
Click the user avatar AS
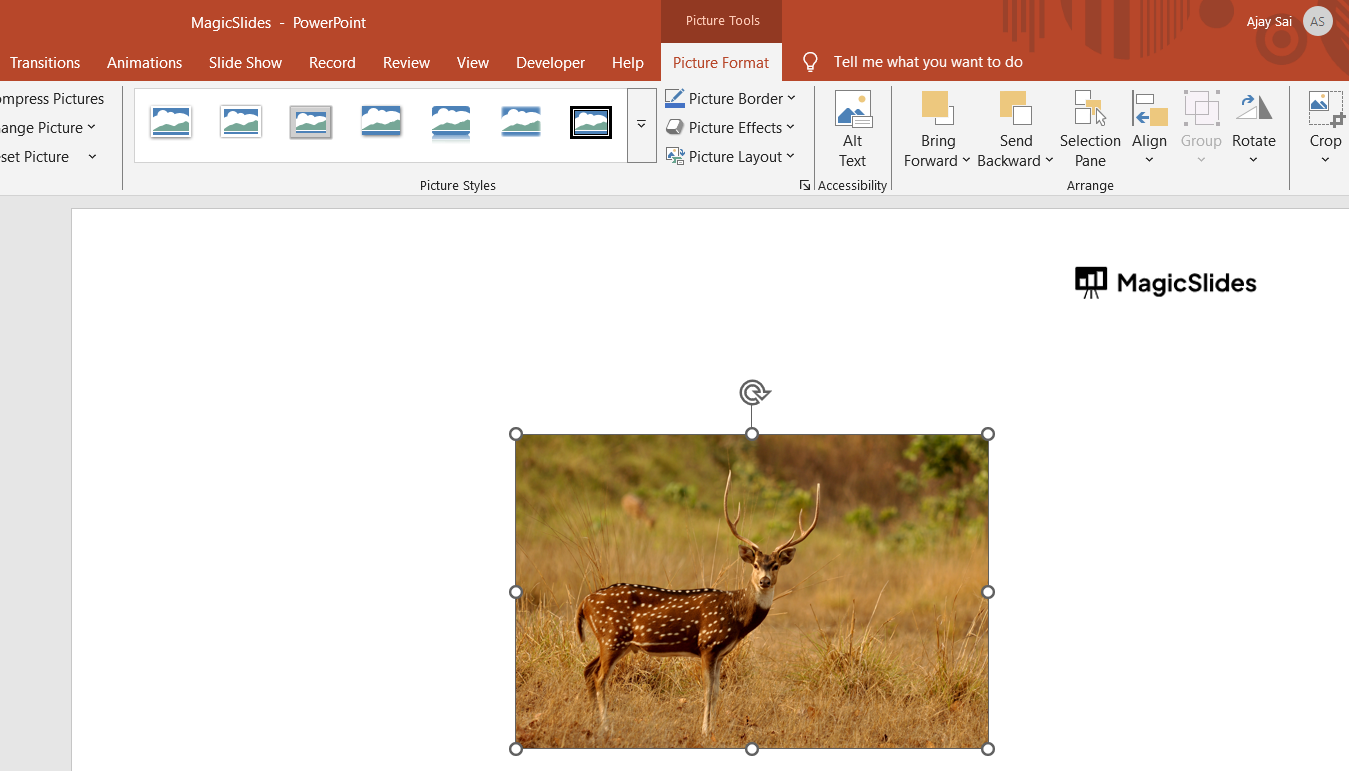[x=1318, y=21]
